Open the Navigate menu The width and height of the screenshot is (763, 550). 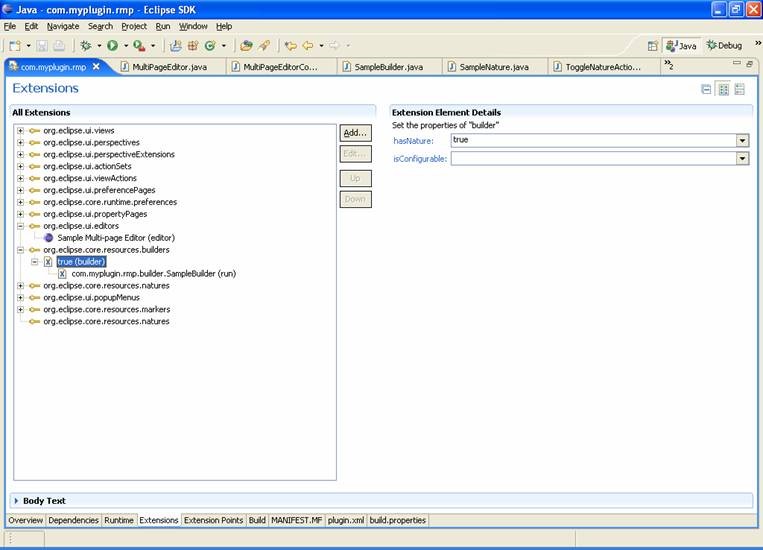[x=63, y=26]
